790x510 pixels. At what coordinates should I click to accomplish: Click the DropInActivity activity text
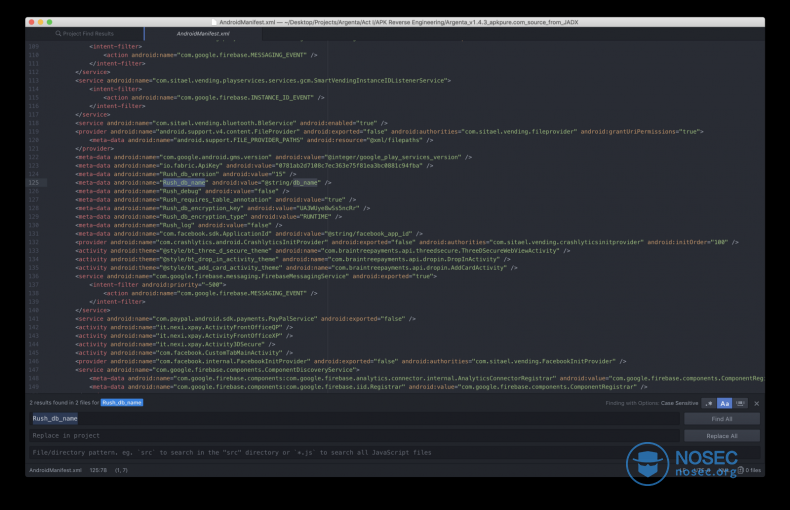coord(416,260)
